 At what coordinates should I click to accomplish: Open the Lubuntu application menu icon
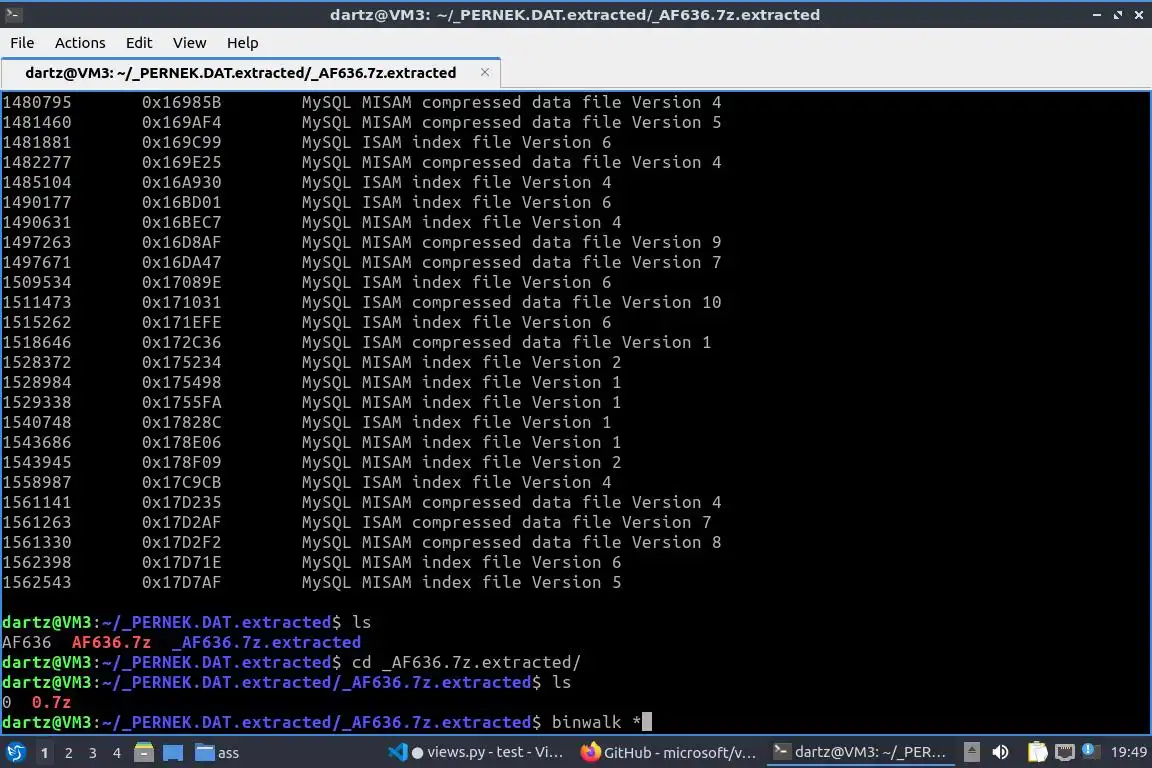tap(16, 752)
